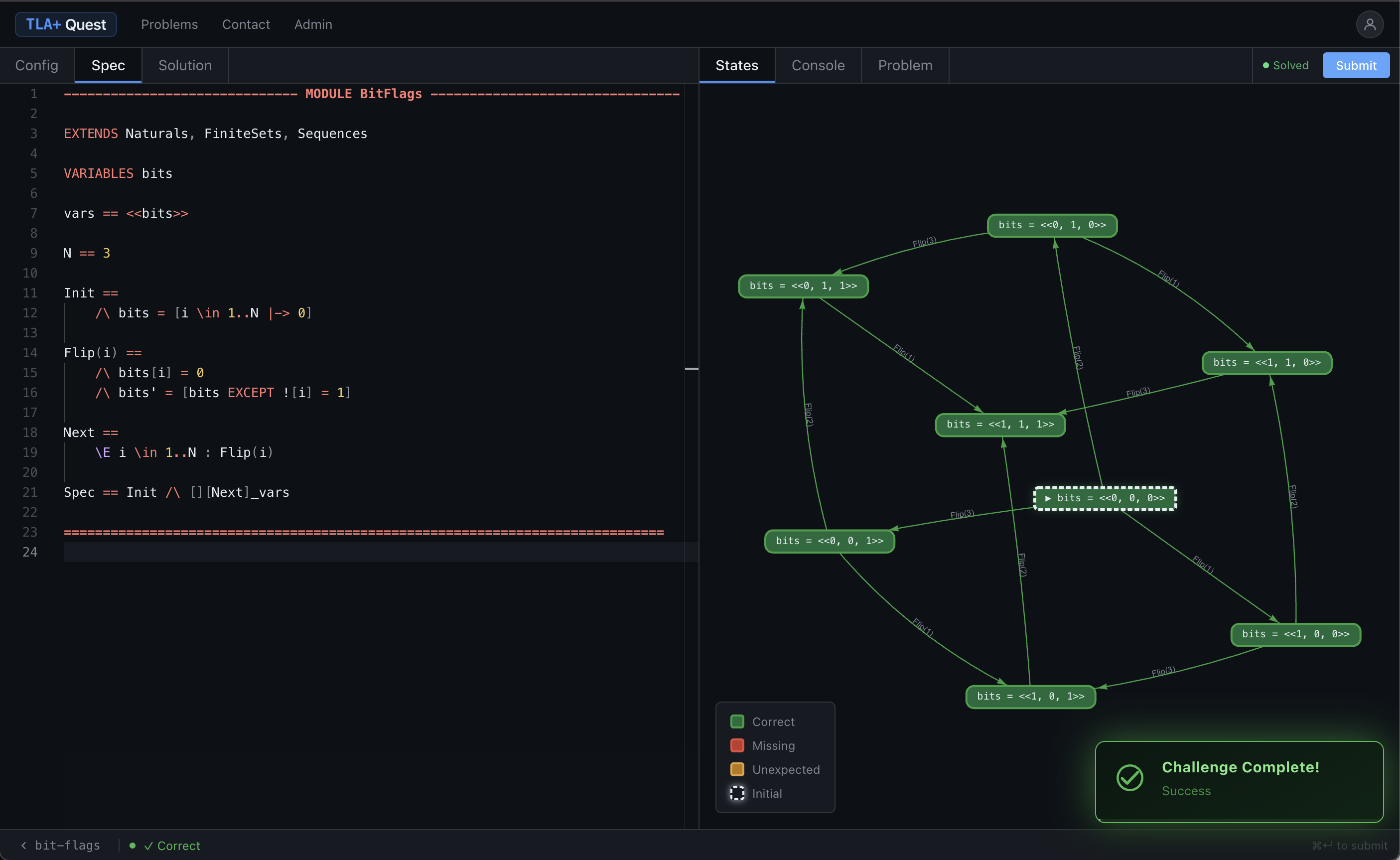Open the Problems page
The width and height of the screenshot is (1400, 860).
click(x=169, y=24)
